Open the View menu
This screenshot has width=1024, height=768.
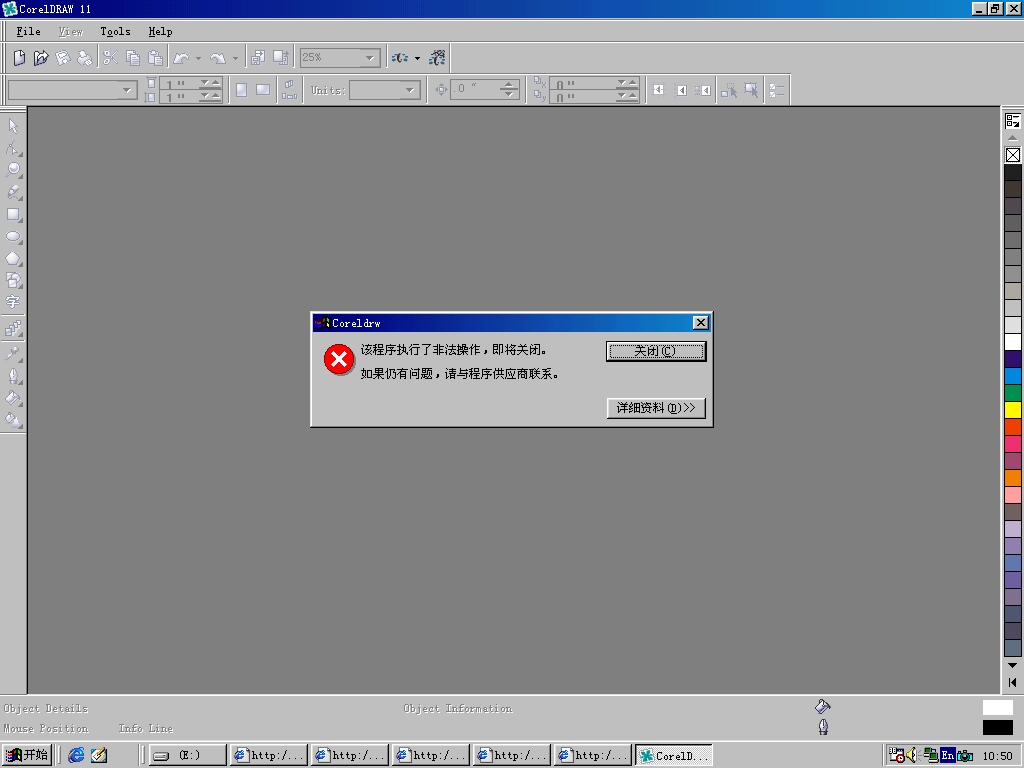pyautogui.click(x=71, y=31)
